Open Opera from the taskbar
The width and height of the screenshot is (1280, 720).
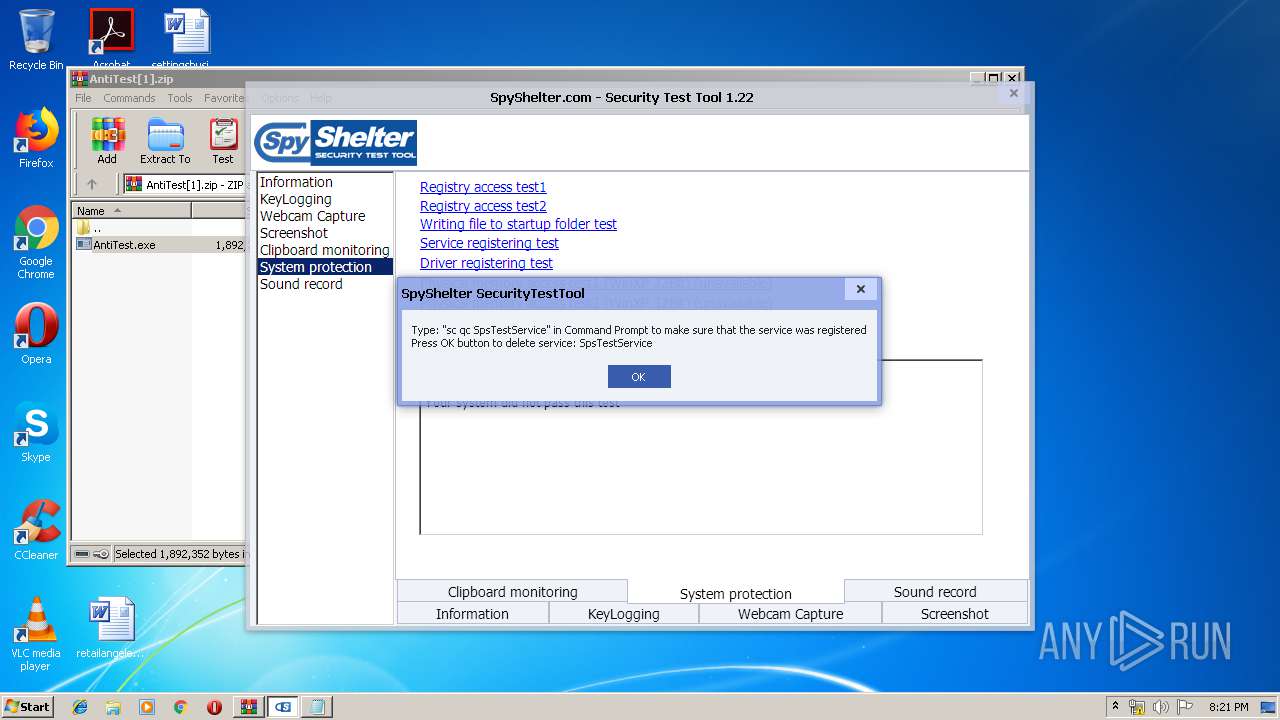coord(214,707)
